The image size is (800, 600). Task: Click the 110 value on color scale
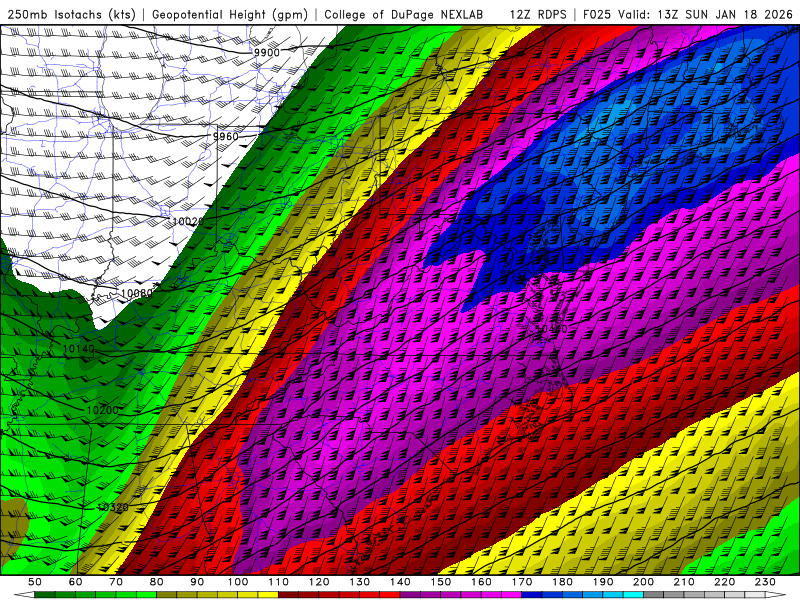pyautogui.click(x=279, y=582)
